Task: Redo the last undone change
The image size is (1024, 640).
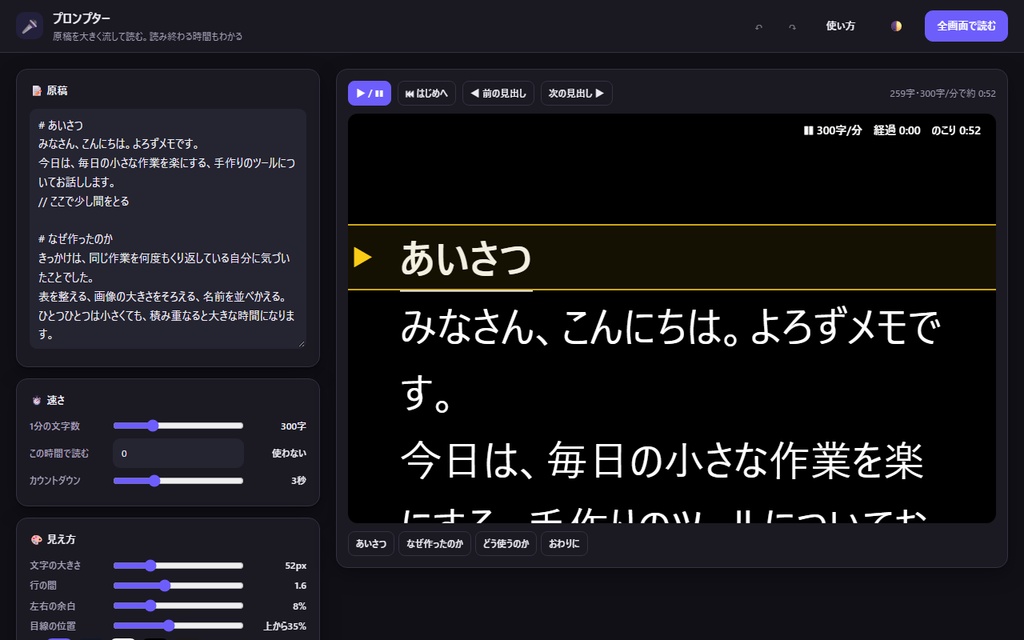Action: coord(792,27)
